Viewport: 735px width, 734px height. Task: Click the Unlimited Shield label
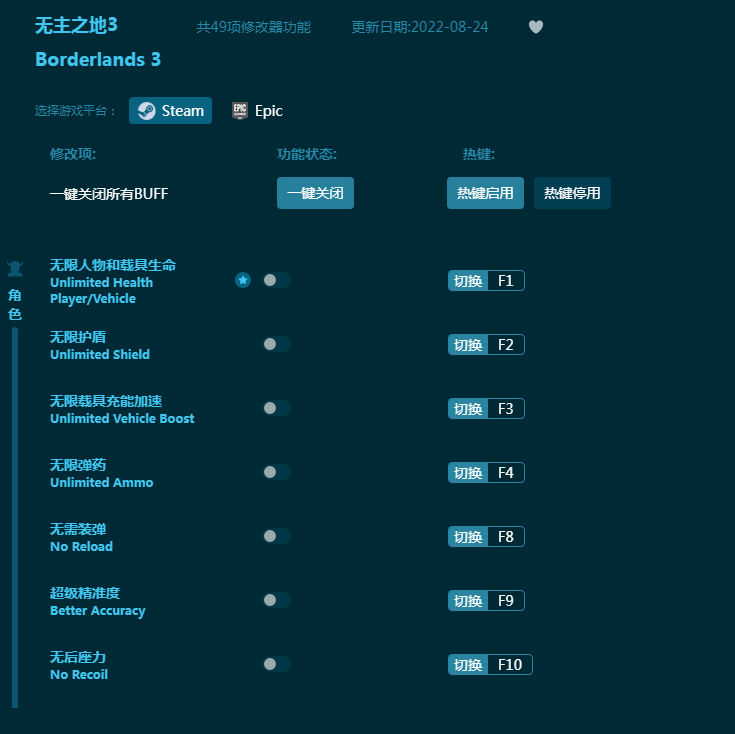[100, 354]
